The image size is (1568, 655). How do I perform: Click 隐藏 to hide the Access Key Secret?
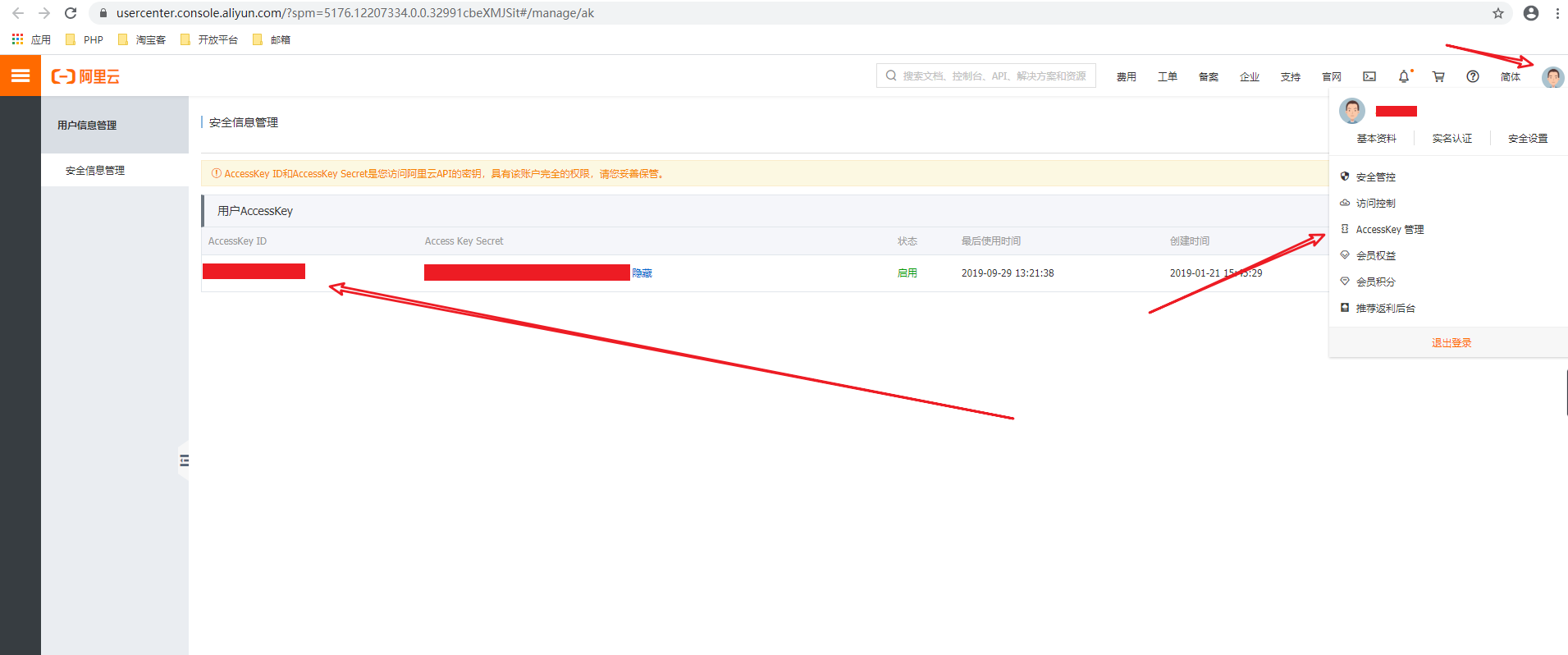pos(642,273)
